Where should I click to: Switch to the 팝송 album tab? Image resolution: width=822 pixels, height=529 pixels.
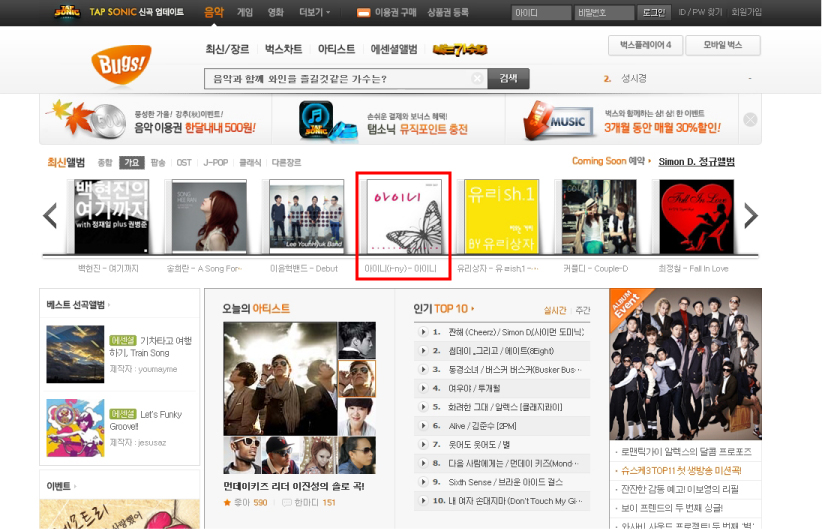[x=158, y=163]
